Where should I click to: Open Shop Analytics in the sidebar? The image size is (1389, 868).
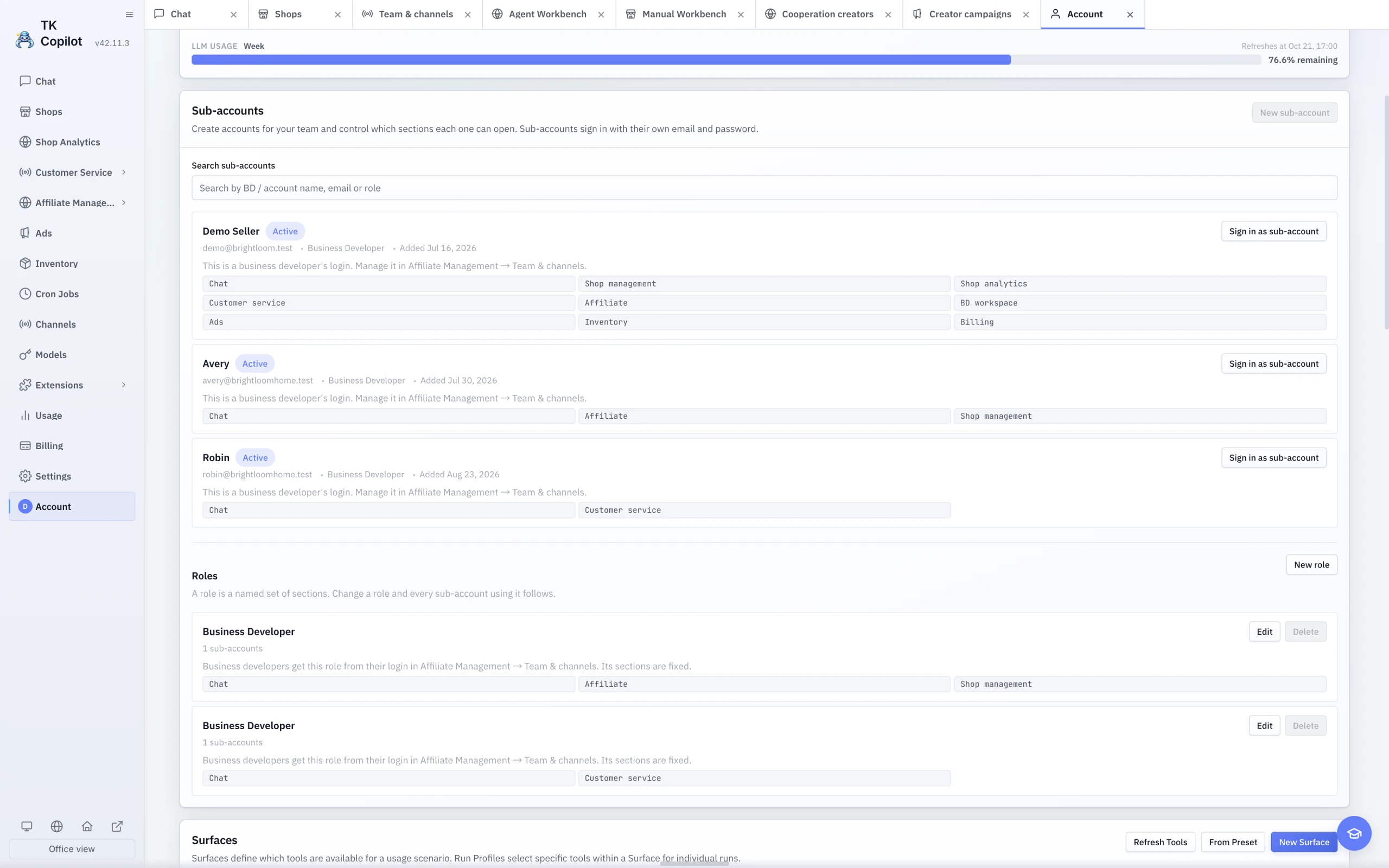[72, 142]
